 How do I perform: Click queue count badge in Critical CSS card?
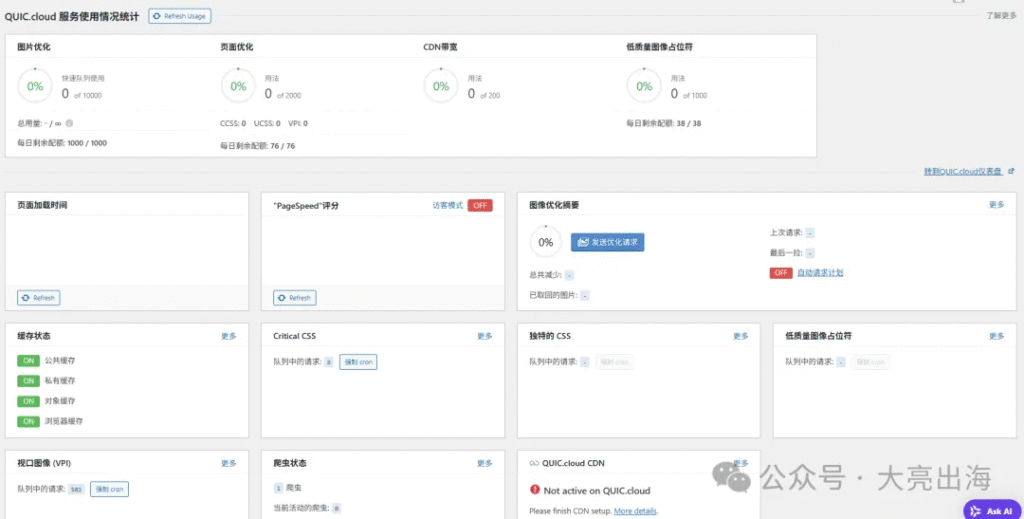pos(328,362)
